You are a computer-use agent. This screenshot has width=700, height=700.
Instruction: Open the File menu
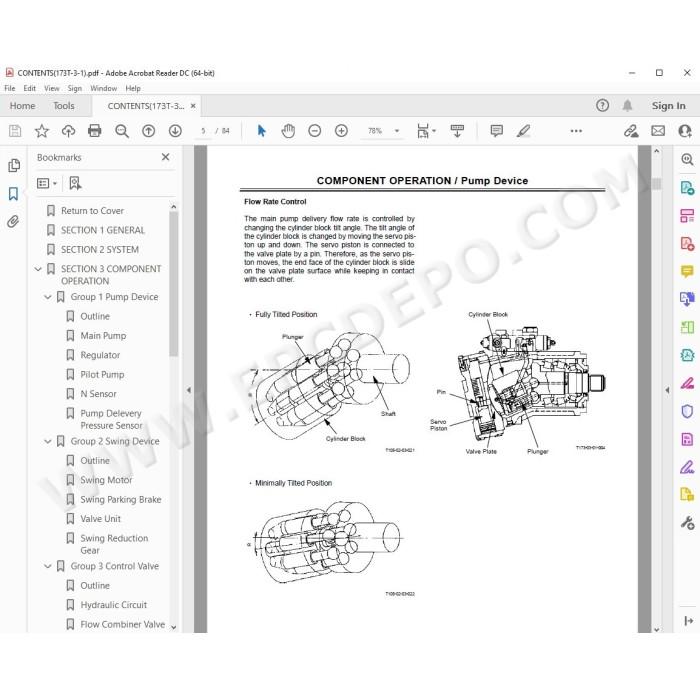9,88
